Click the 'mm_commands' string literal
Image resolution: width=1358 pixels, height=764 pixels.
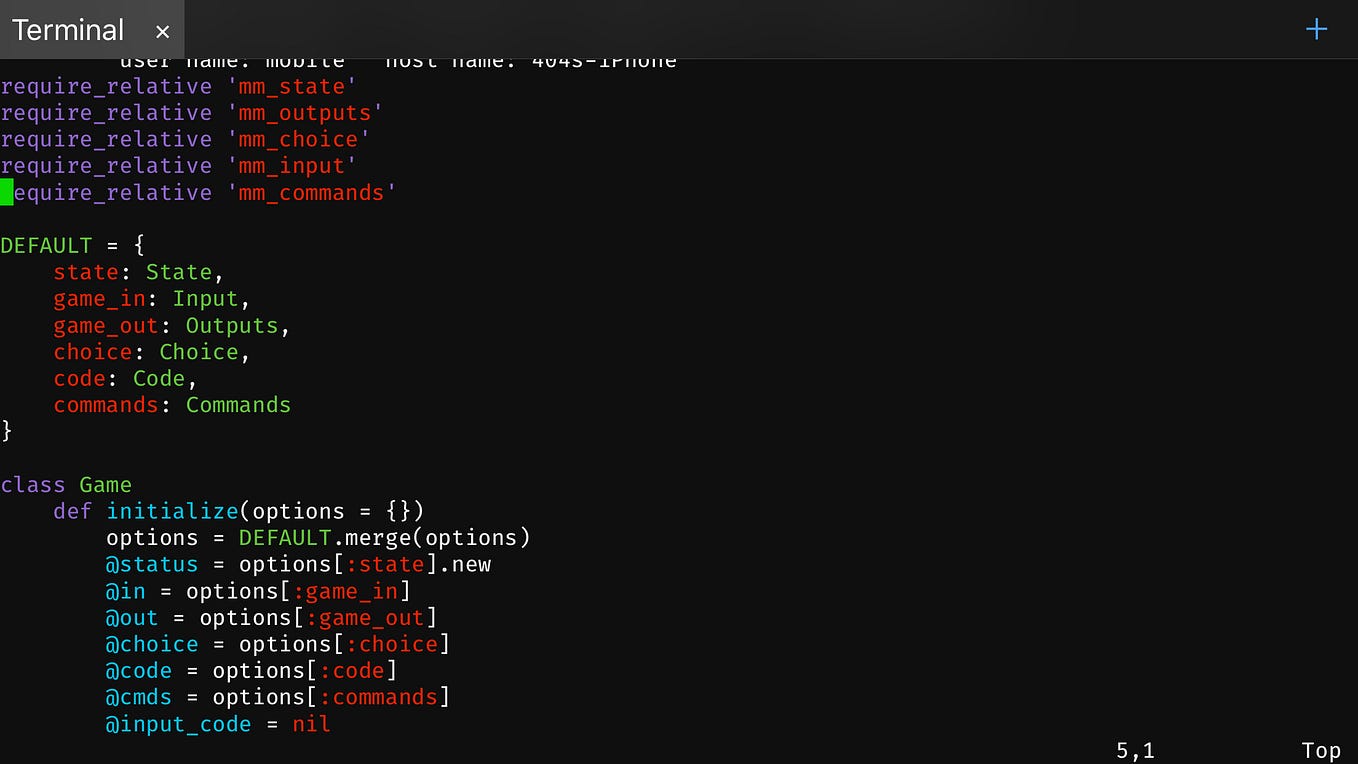click(313, 192)
